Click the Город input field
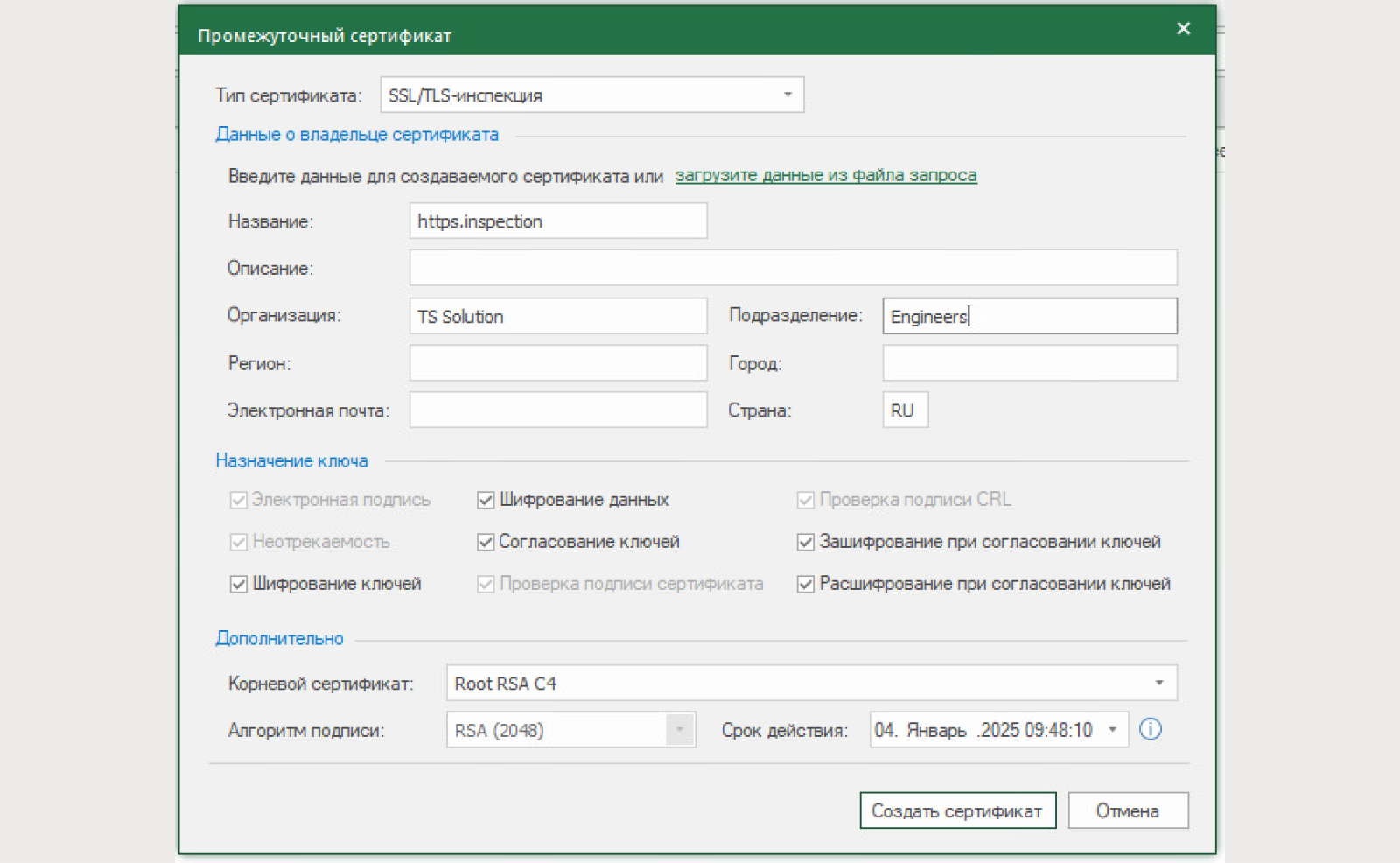Image resolution: width=1400 pixels, height=863 pixels. click(x=1030, y=362)
